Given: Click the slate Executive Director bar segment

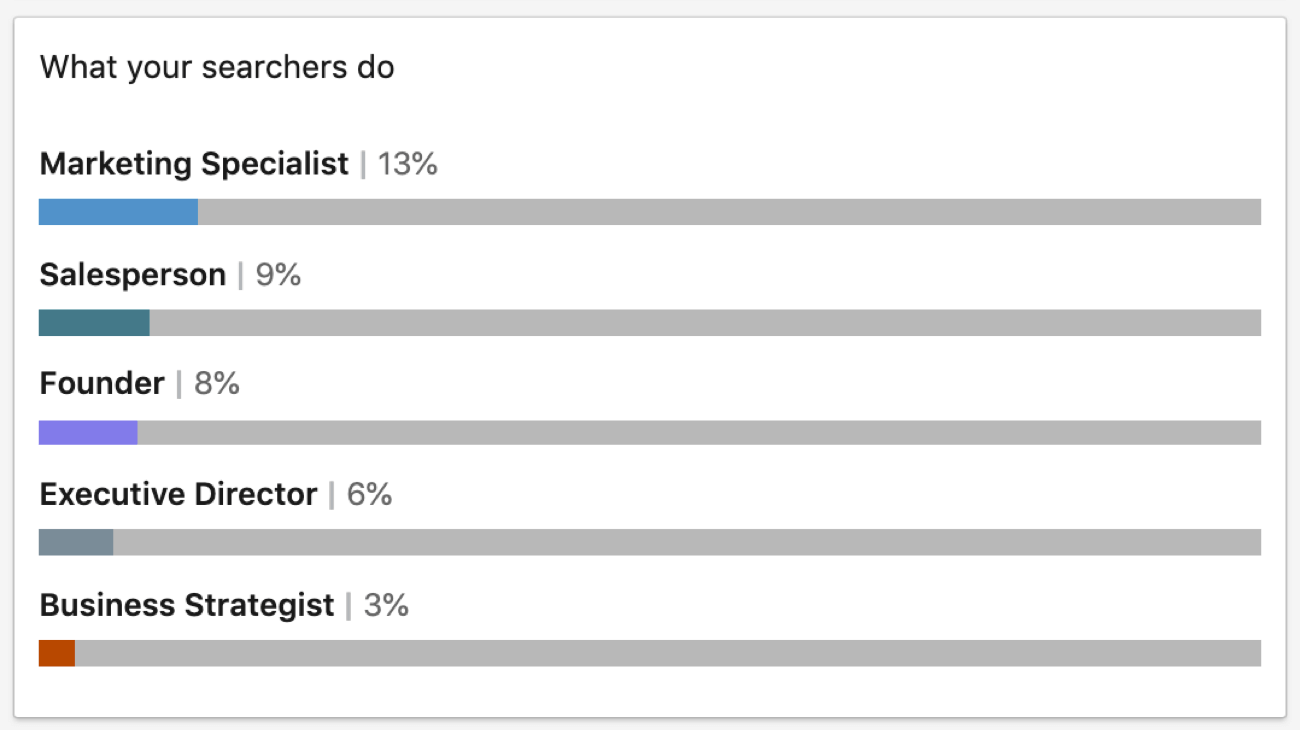Looking at the screenshot, I should pos(76,542).
